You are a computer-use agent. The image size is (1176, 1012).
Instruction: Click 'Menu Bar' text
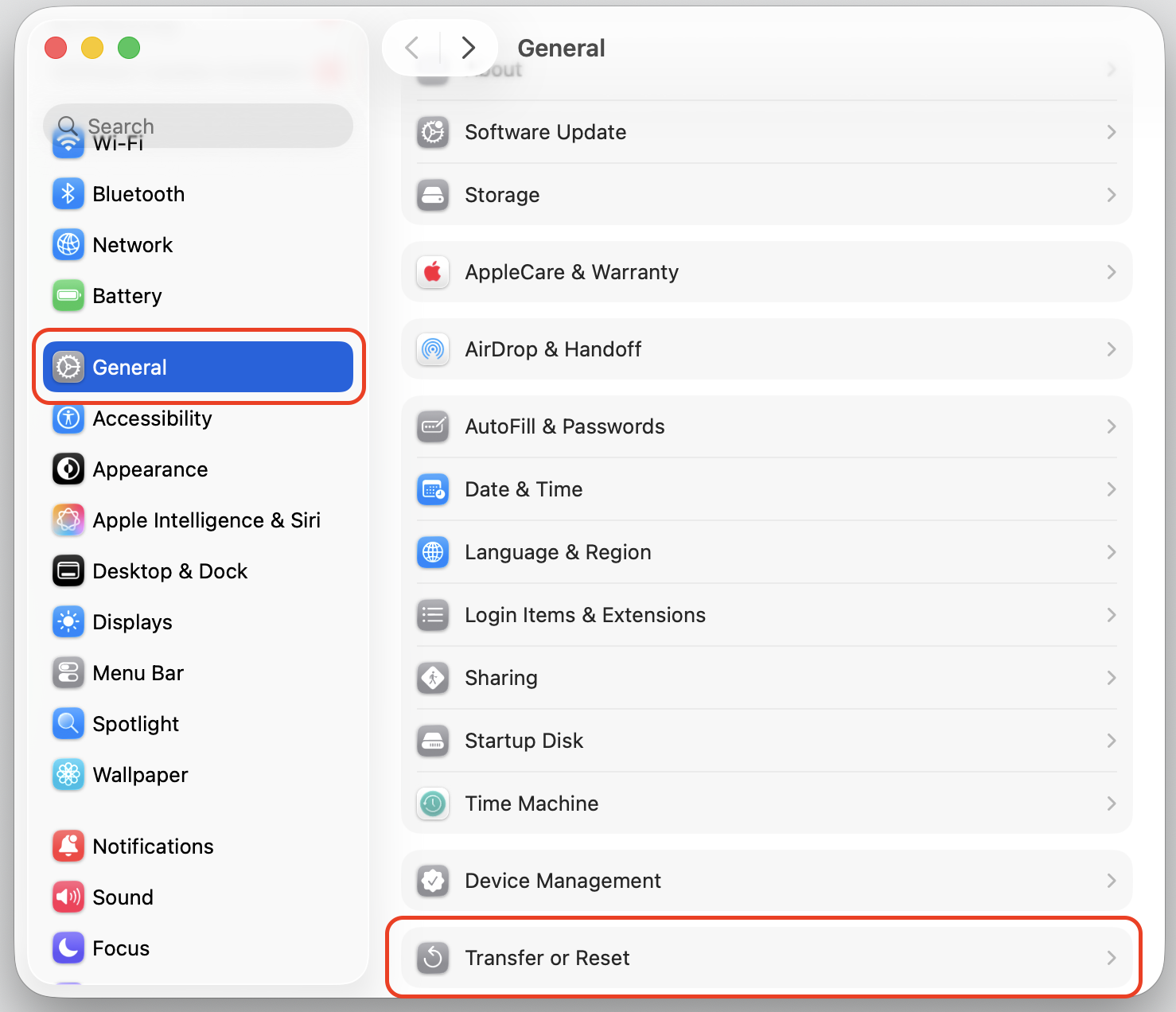138,673
